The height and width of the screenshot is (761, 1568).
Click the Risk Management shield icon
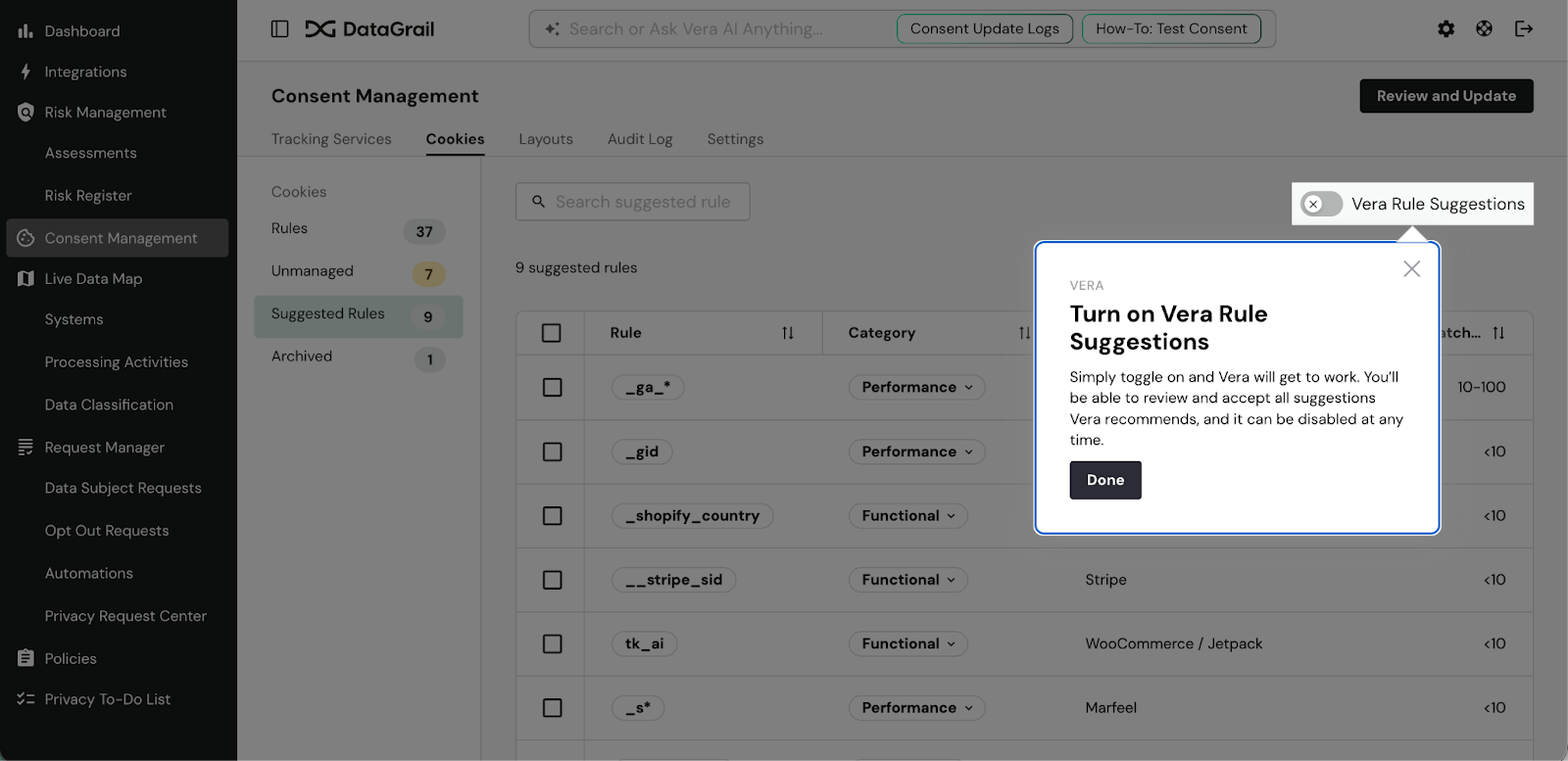point(25,113)
